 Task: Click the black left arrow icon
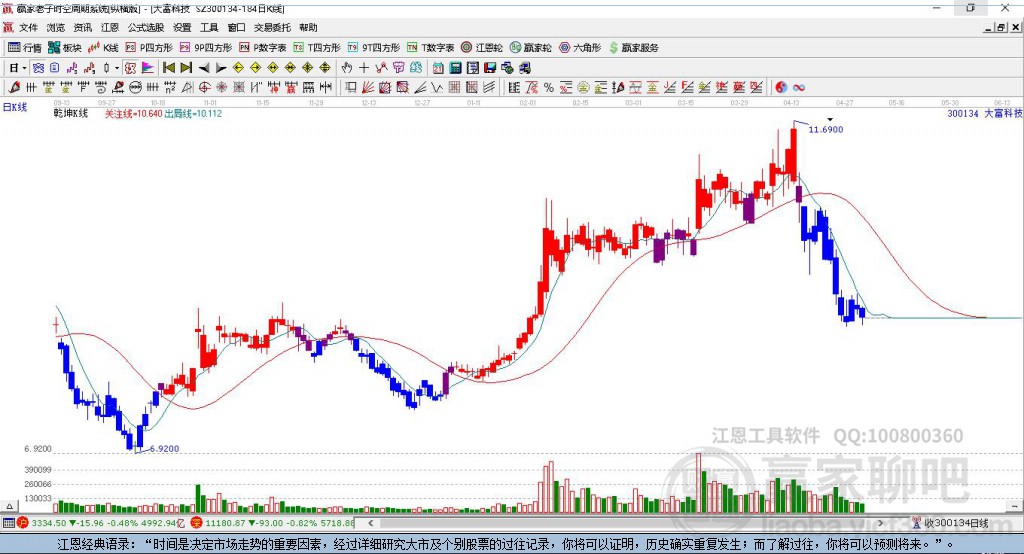pyautogui.click(x=204, y=68)
